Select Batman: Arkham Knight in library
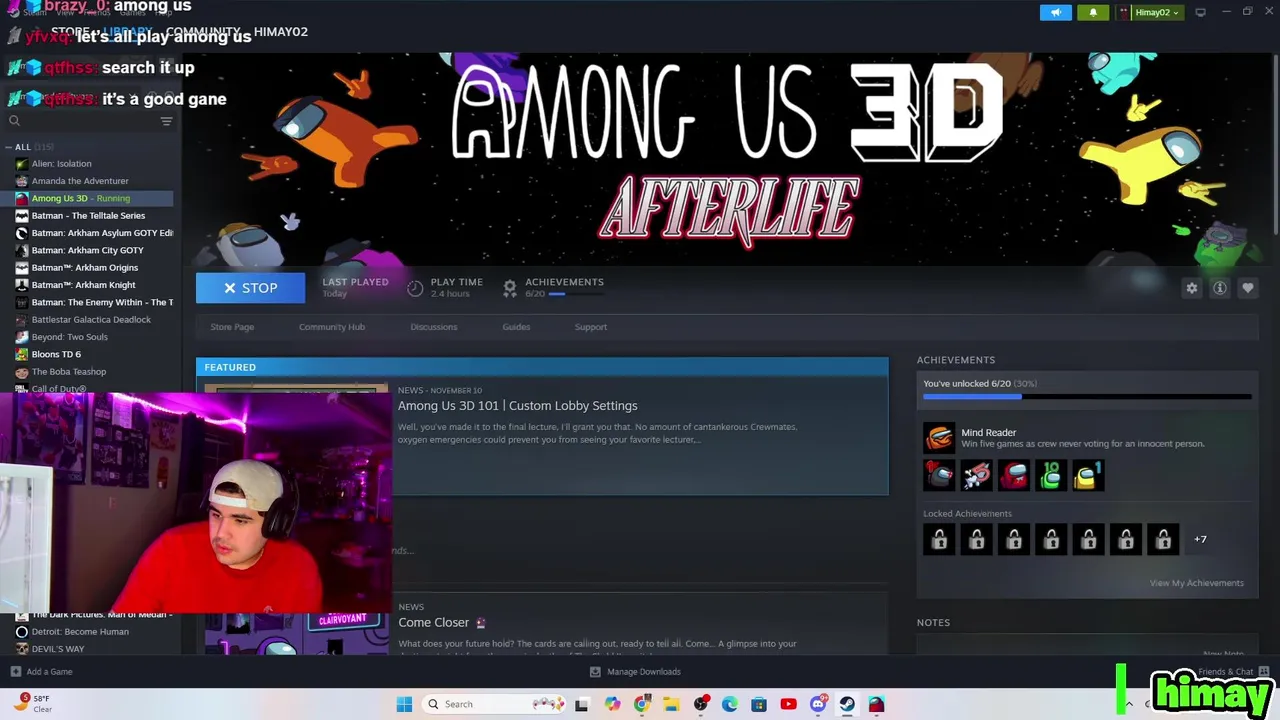1280x720 pixels. click(x=83, y=285)
